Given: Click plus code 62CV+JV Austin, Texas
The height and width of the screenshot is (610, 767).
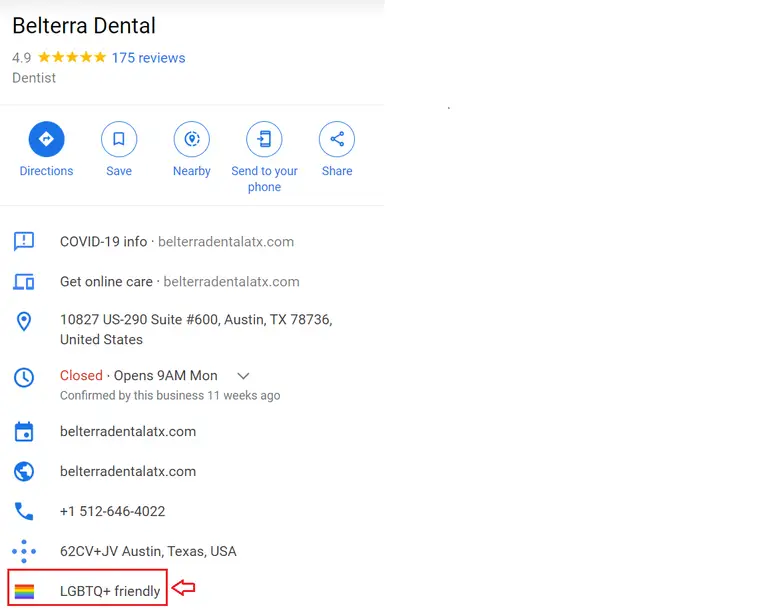Looking at the screenshot, I should coord(148,551).
